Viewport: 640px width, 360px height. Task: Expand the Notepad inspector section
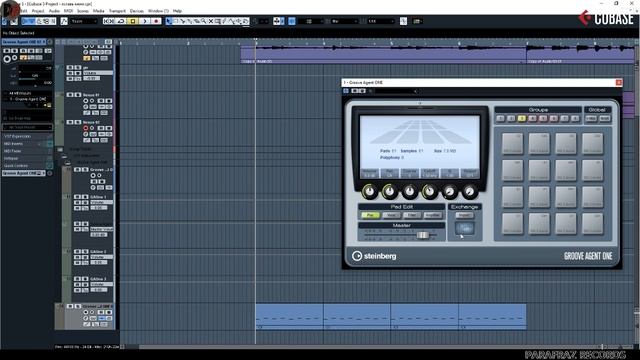pyautogui.click(x=27, y=158)
